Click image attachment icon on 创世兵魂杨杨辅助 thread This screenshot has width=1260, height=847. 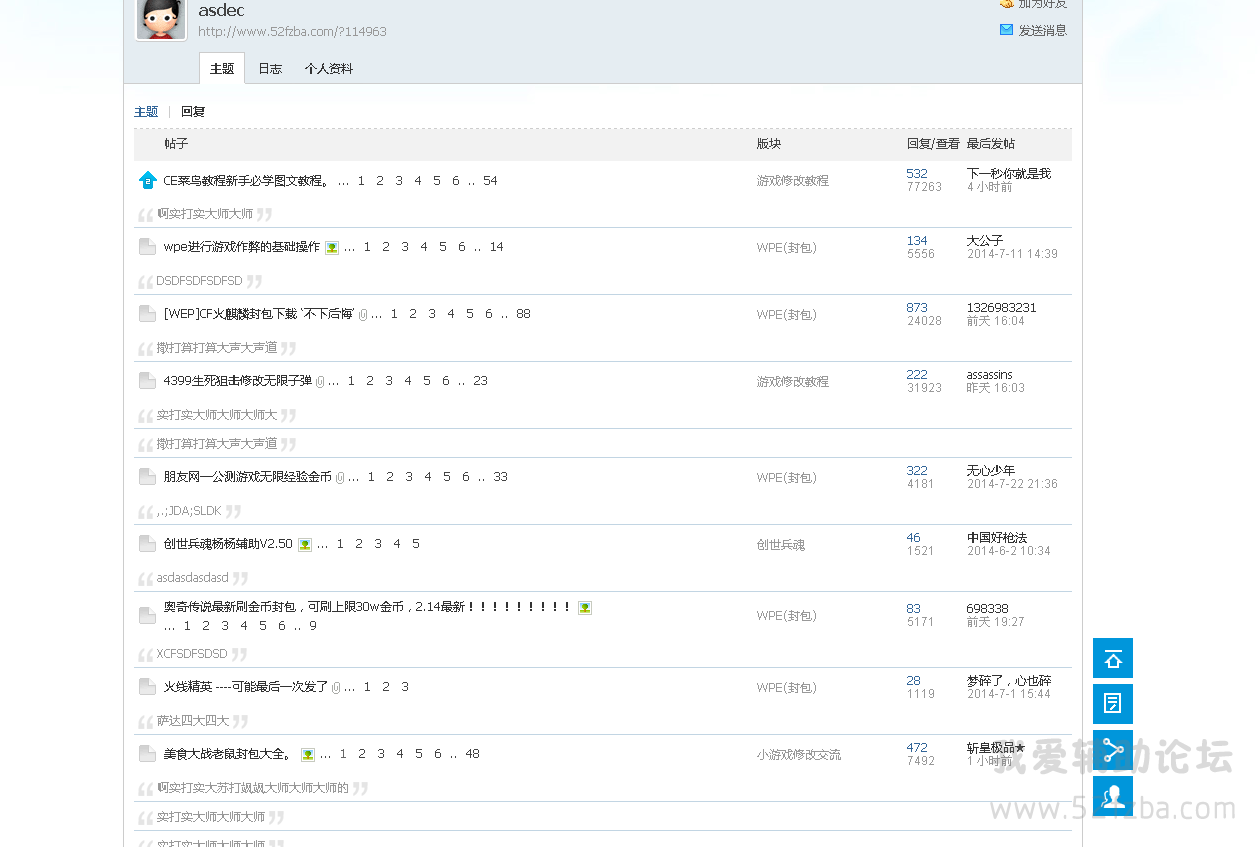pos(305,545)
